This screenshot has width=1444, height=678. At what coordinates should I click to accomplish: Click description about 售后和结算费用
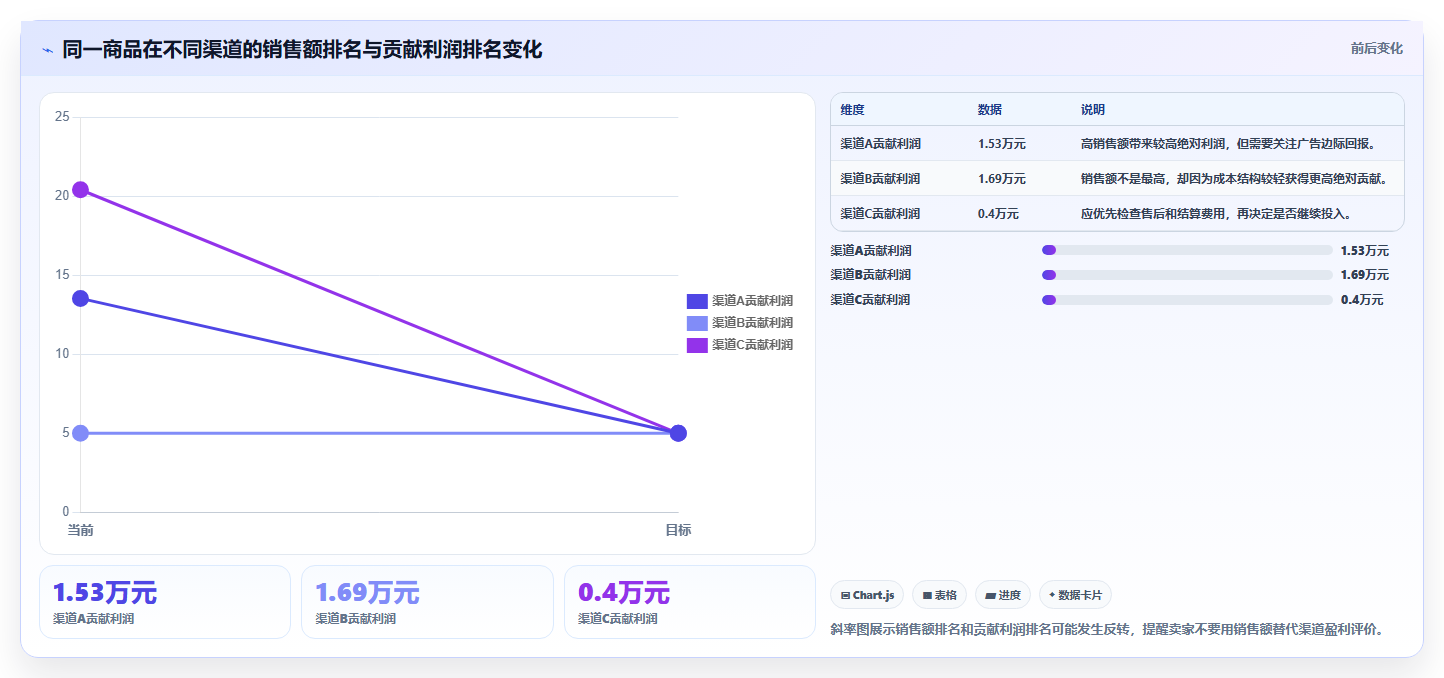coord(1216,214)
